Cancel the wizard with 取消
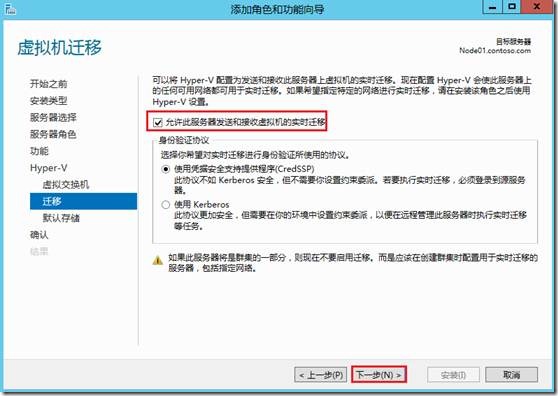 pos(511,375)
